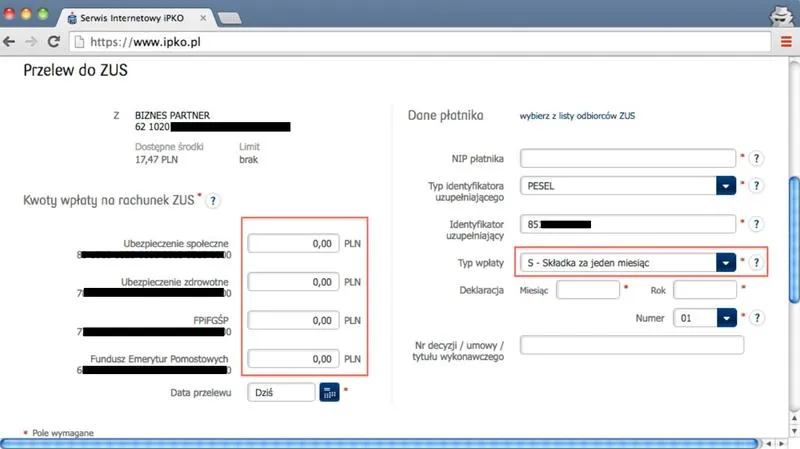Image resolution: width=800 pixels, height=449 pixels.
Task: Click help icon by Kwoty wpłaty heading
Action: (x=212, y=201)
